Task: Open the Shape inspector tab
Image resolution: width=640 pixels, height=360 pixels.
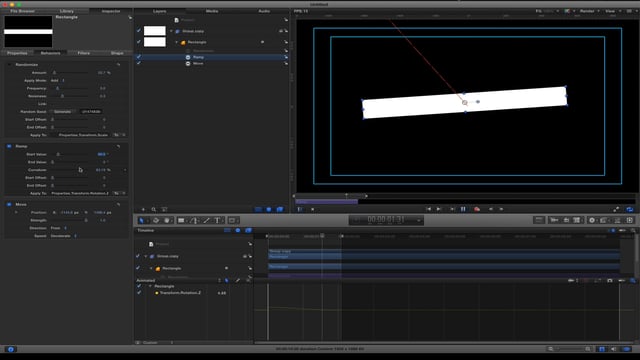Action: (x=117, y=53)
